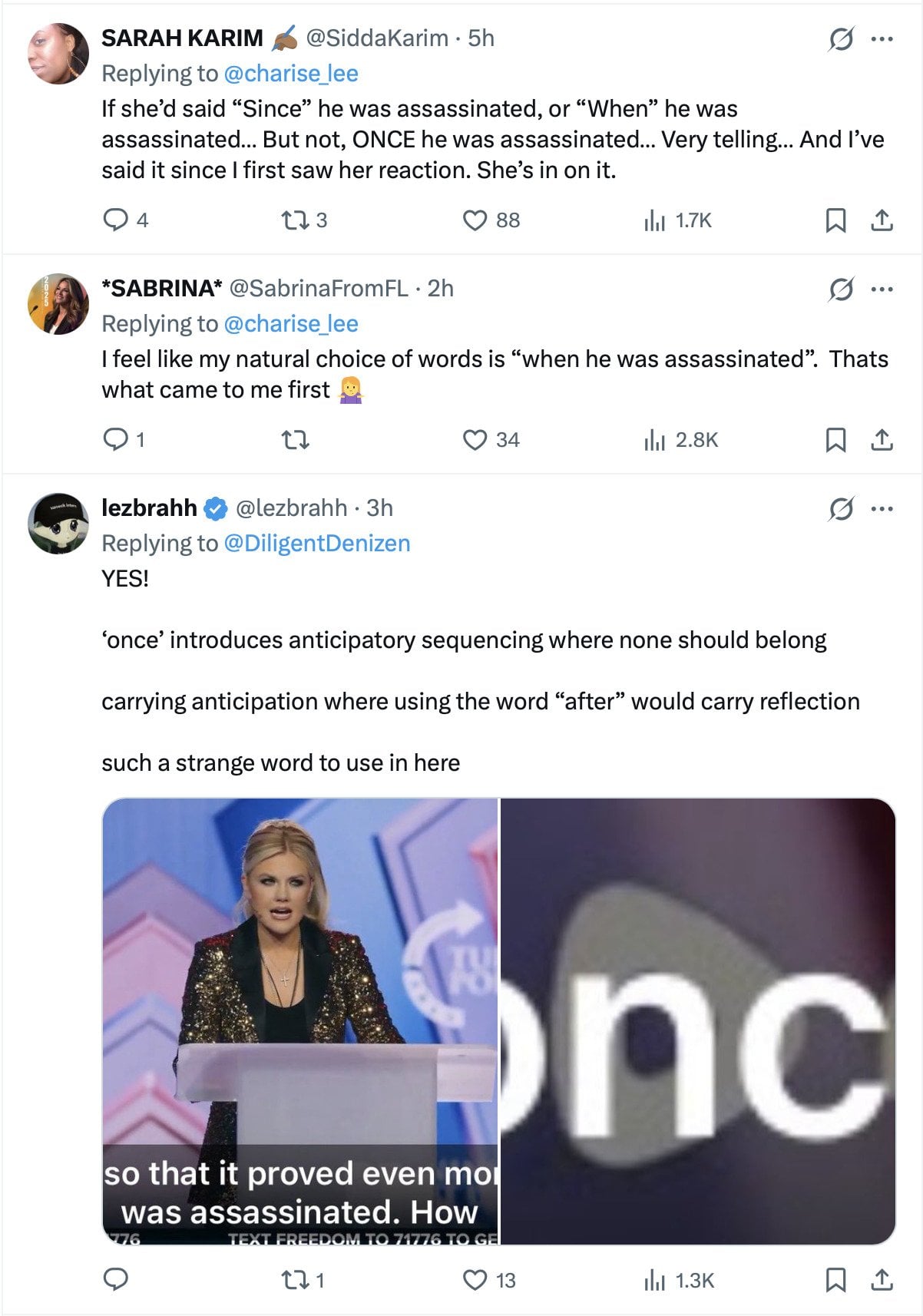Bookmark Sarah Karim's tweet
The height and width of the screenshot is (1316, 923).
point(835,221)
